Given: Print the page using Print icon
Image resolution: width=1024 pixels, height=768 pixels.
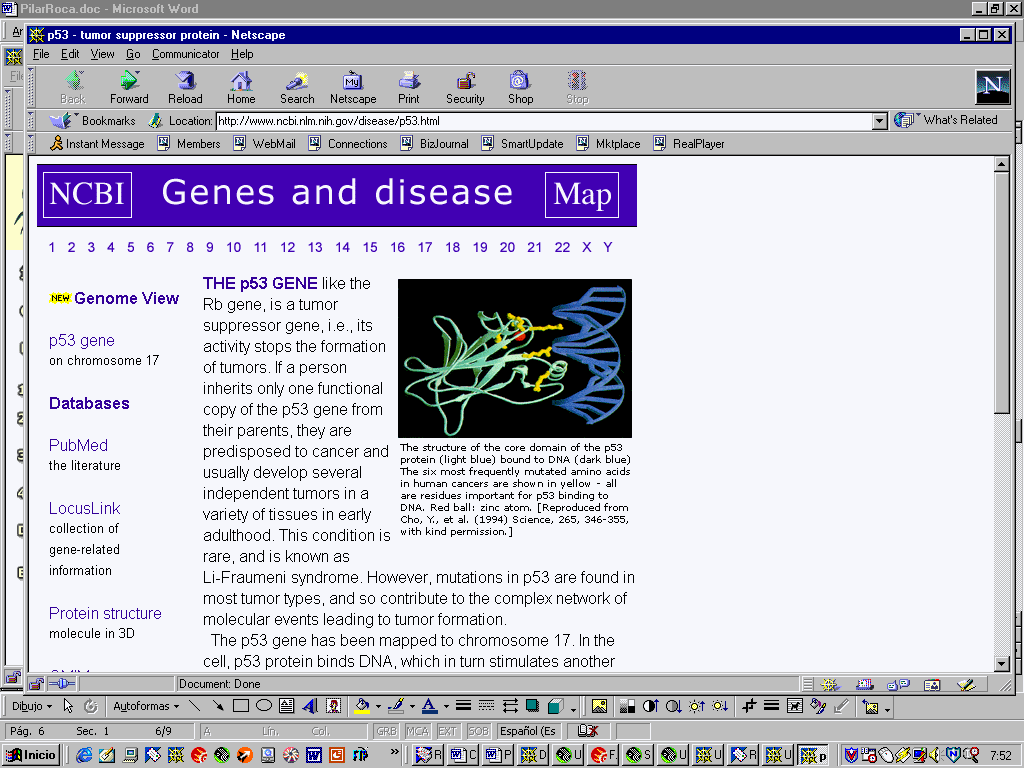Looking at the screenshot, I should [408, 87].
